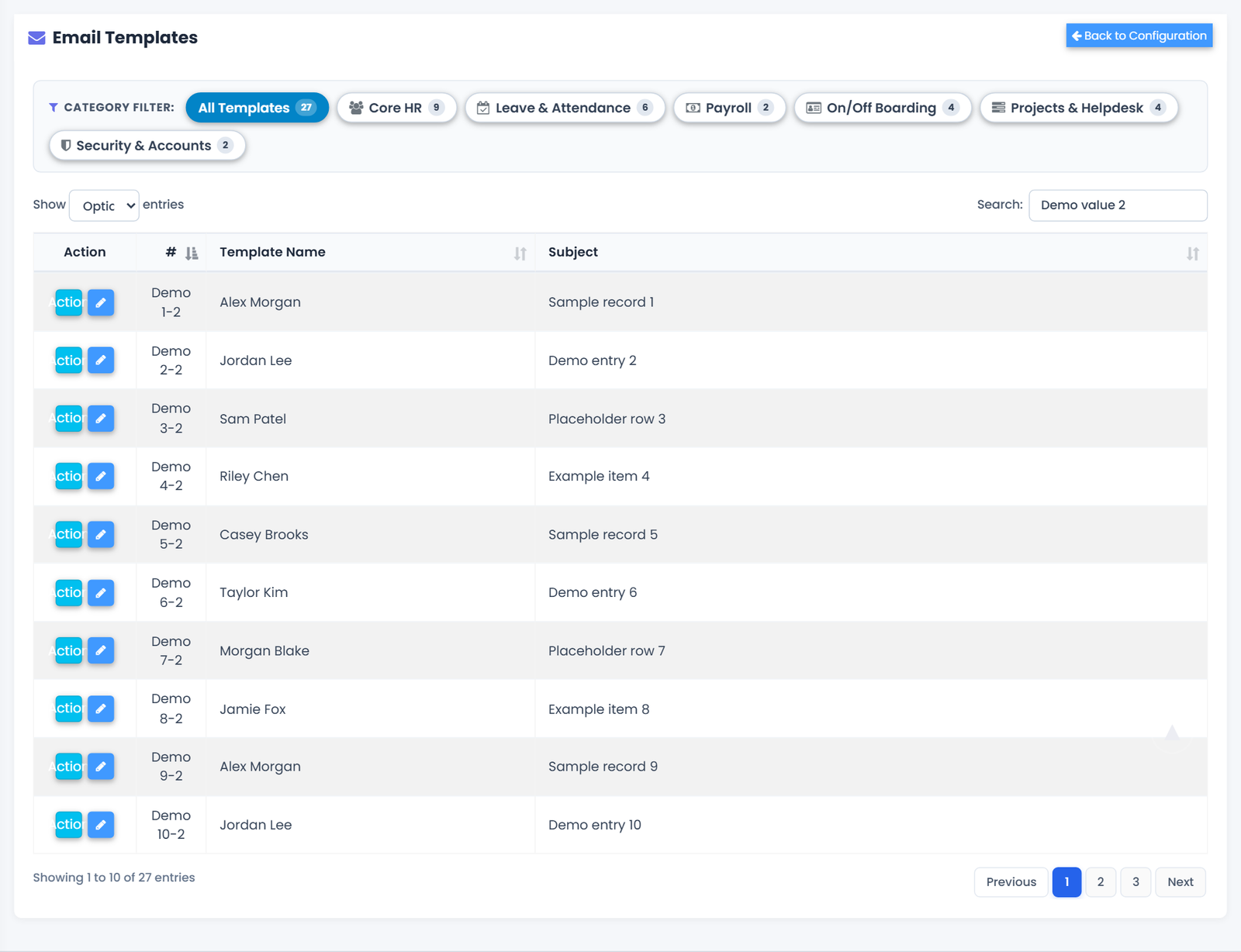1241x952 pixels.
Task: Click the Search input field
Action: tap(1118, 205)
